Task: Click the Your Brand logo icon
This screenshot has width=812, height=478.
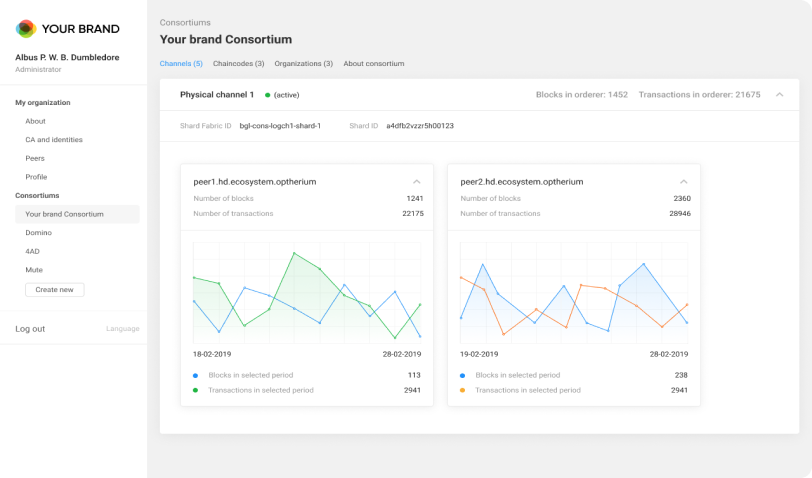Action: [x=26, y=29]
